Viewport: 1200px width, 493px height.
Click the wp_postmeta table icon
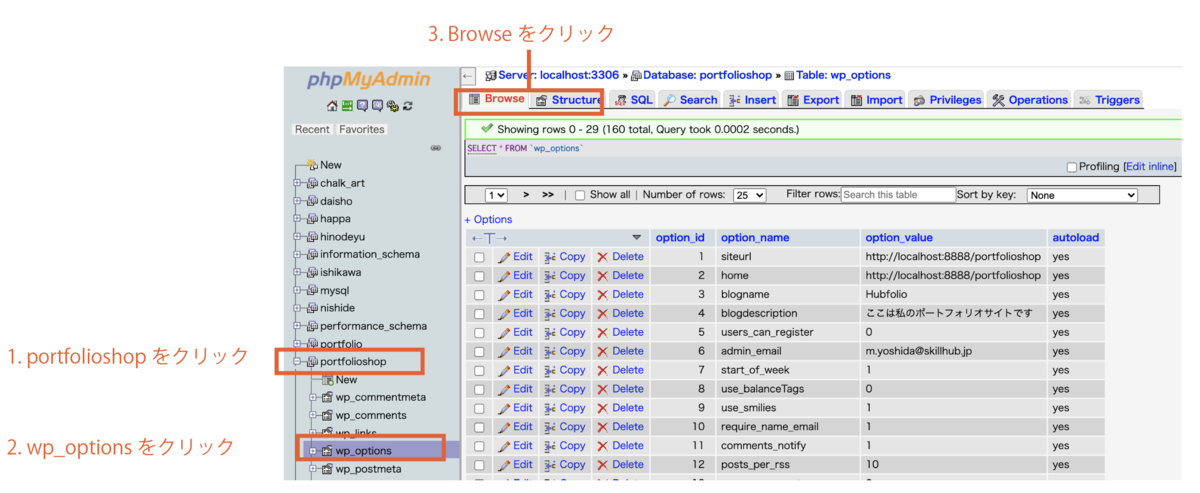(327, 469)
